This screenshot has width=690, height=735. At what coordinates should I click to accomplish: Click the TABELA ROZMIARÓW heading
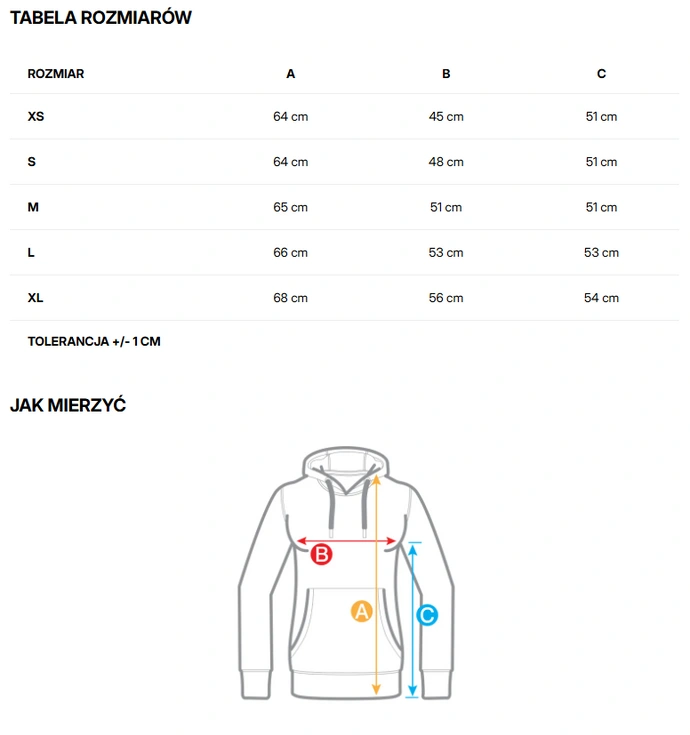click(x=101, y=18)
